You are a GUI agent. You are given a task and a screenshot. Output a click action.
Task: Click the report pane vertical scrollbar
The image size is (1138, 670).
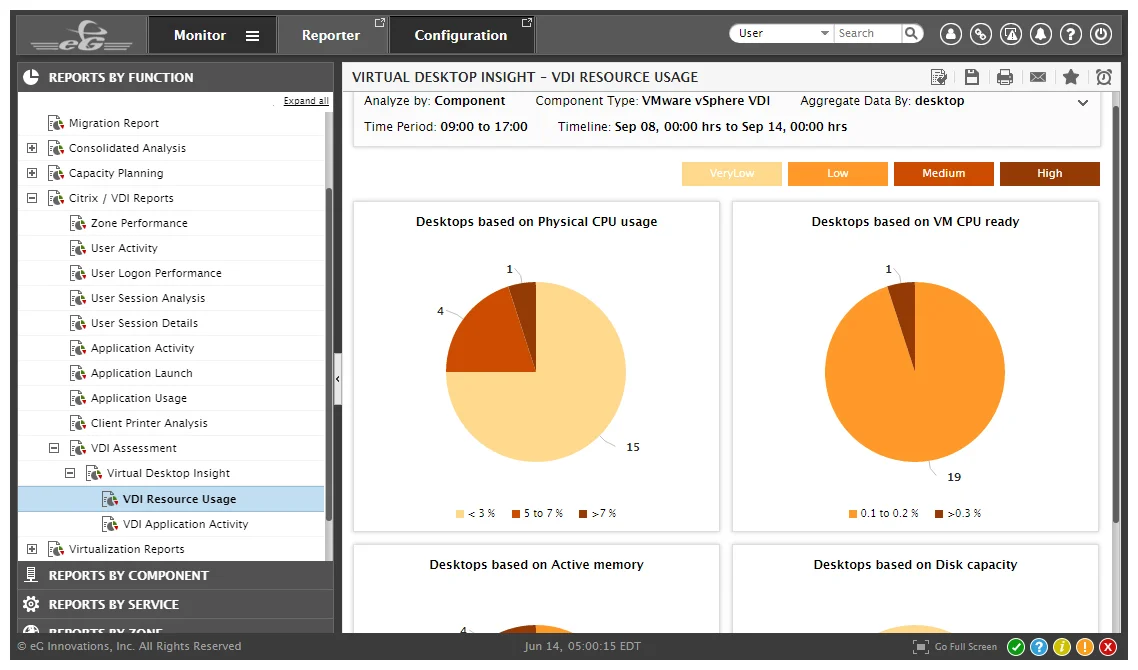pos(1116,312)
